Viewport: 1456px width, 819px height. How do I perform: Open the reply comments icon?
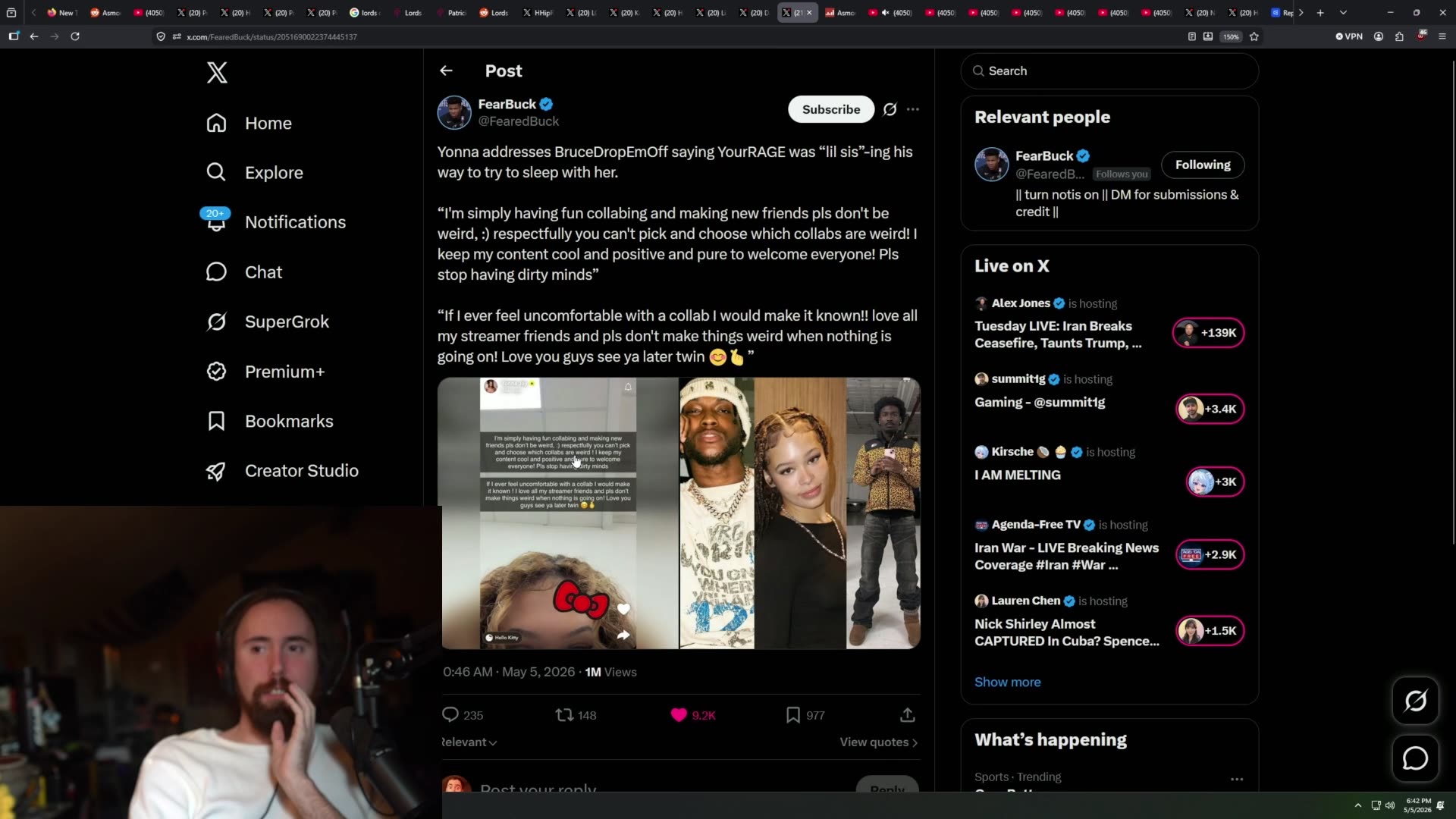pos(450,714)
